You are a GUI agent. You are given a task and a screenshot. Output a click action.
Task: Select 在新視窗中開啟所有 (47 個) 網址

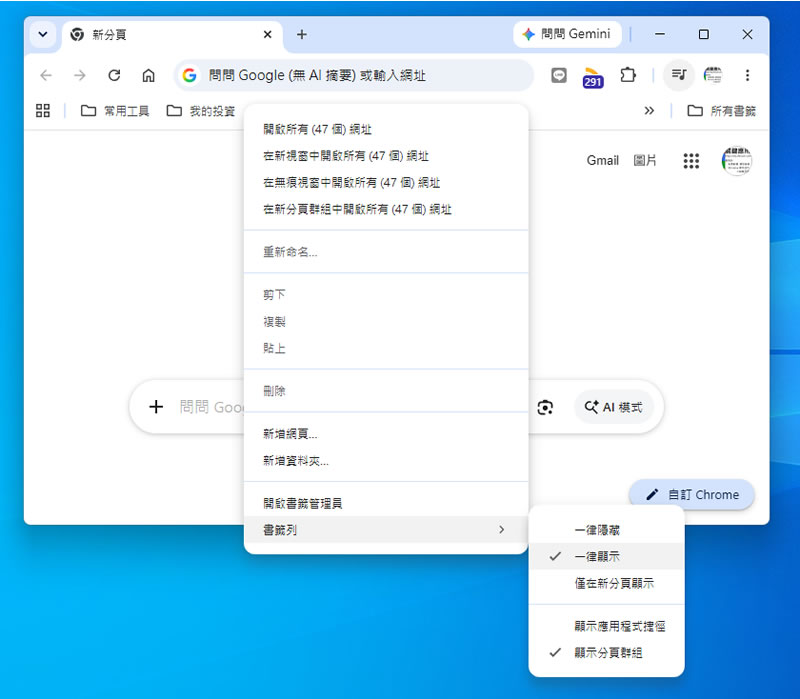click(x=386, y=156)
